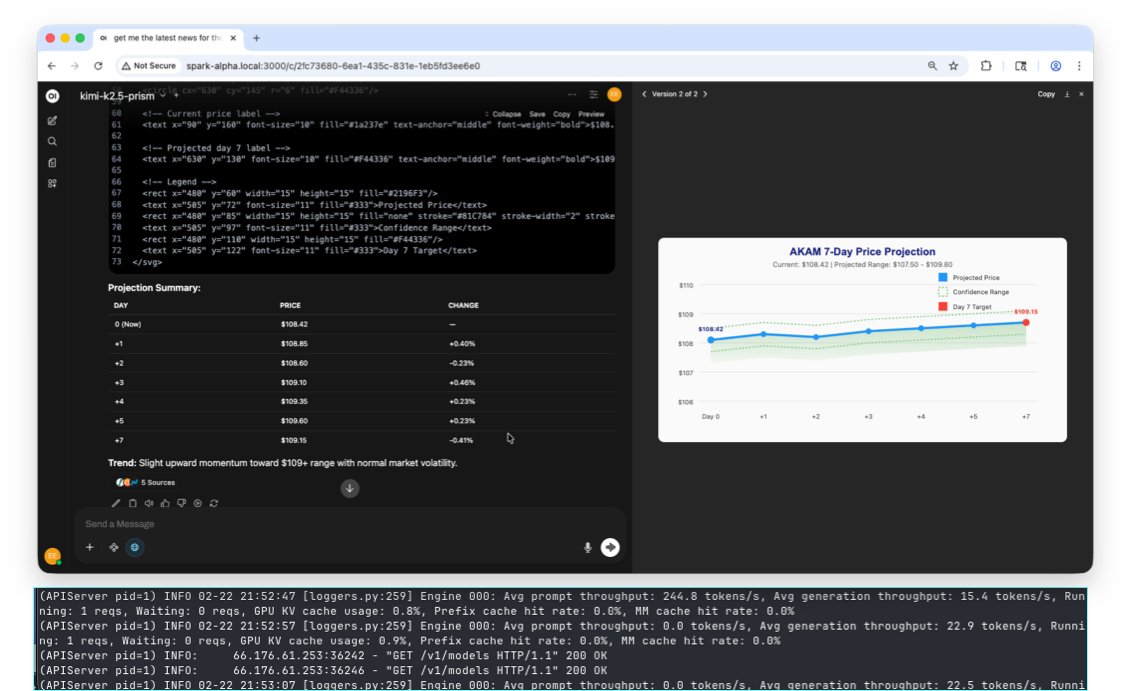The image size is (1131, 691).
Task: Open the browser extensions puzzle icon
Action: coord(986,66)
